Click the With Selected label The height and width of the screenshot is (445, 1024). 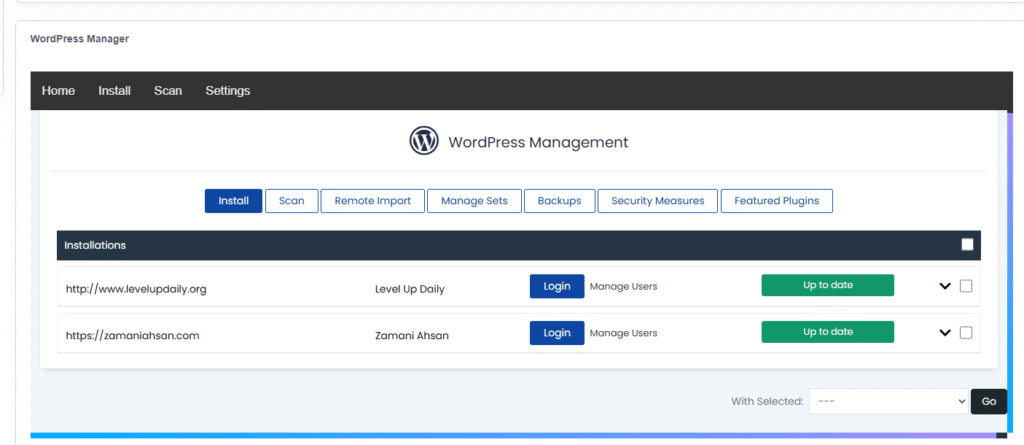point(767,401)
